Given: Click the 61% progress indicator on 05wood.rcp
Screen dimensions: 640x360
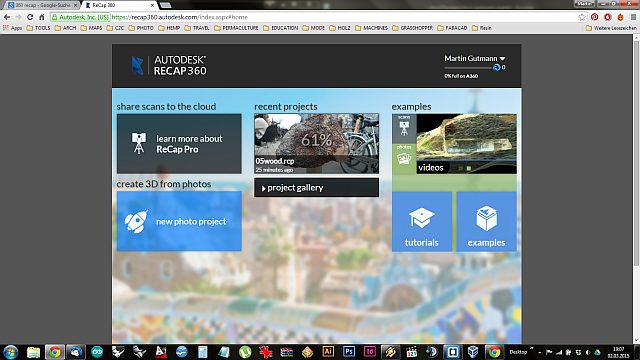Looking at the screenshot, I should [x=316, y=140].
